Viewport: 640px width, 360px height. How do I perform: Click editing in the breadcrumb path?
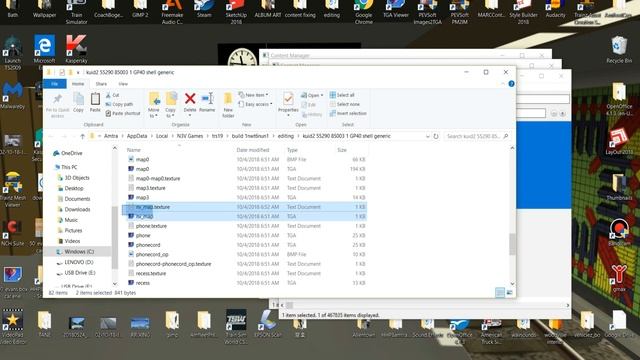point(286,136)
